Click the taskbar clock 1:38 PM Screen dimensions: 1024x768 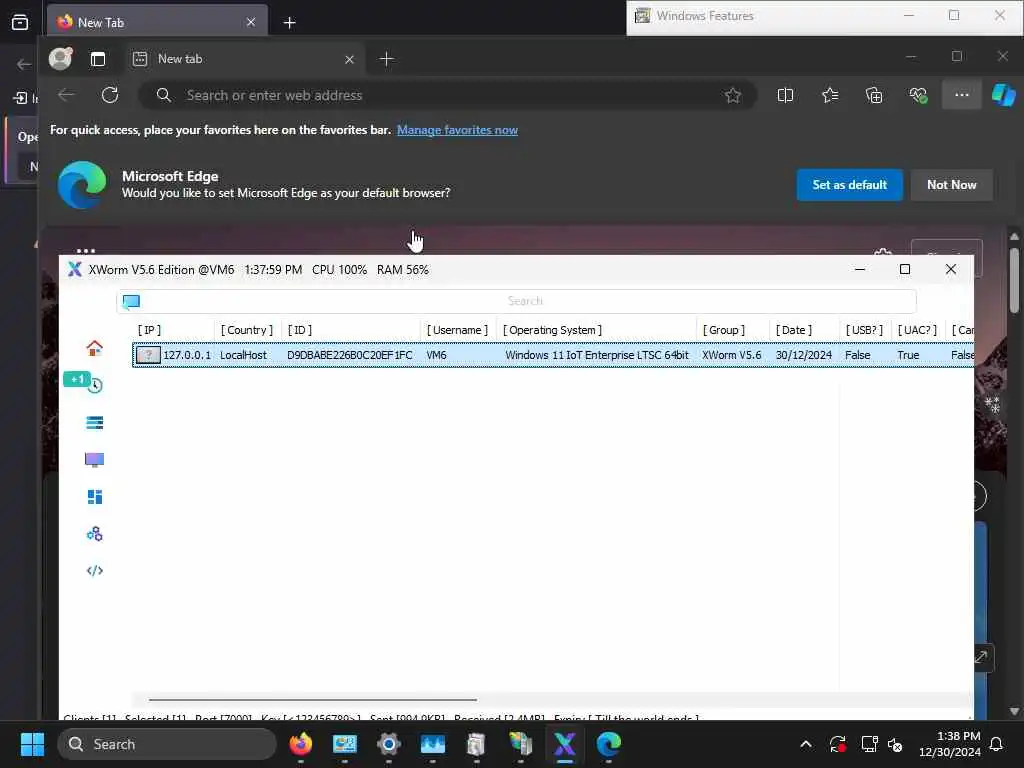pos(950,744)
